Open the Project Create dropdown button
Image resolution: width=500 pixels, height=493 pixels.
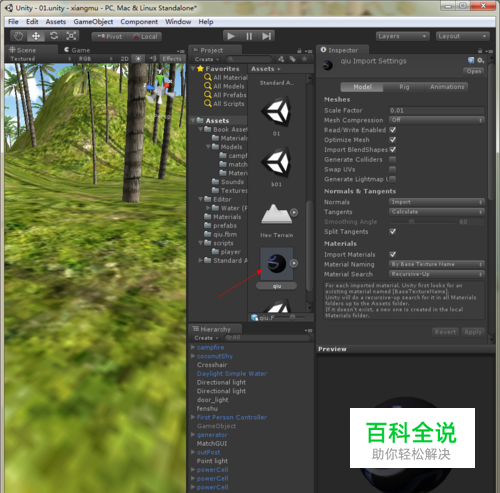207,59
